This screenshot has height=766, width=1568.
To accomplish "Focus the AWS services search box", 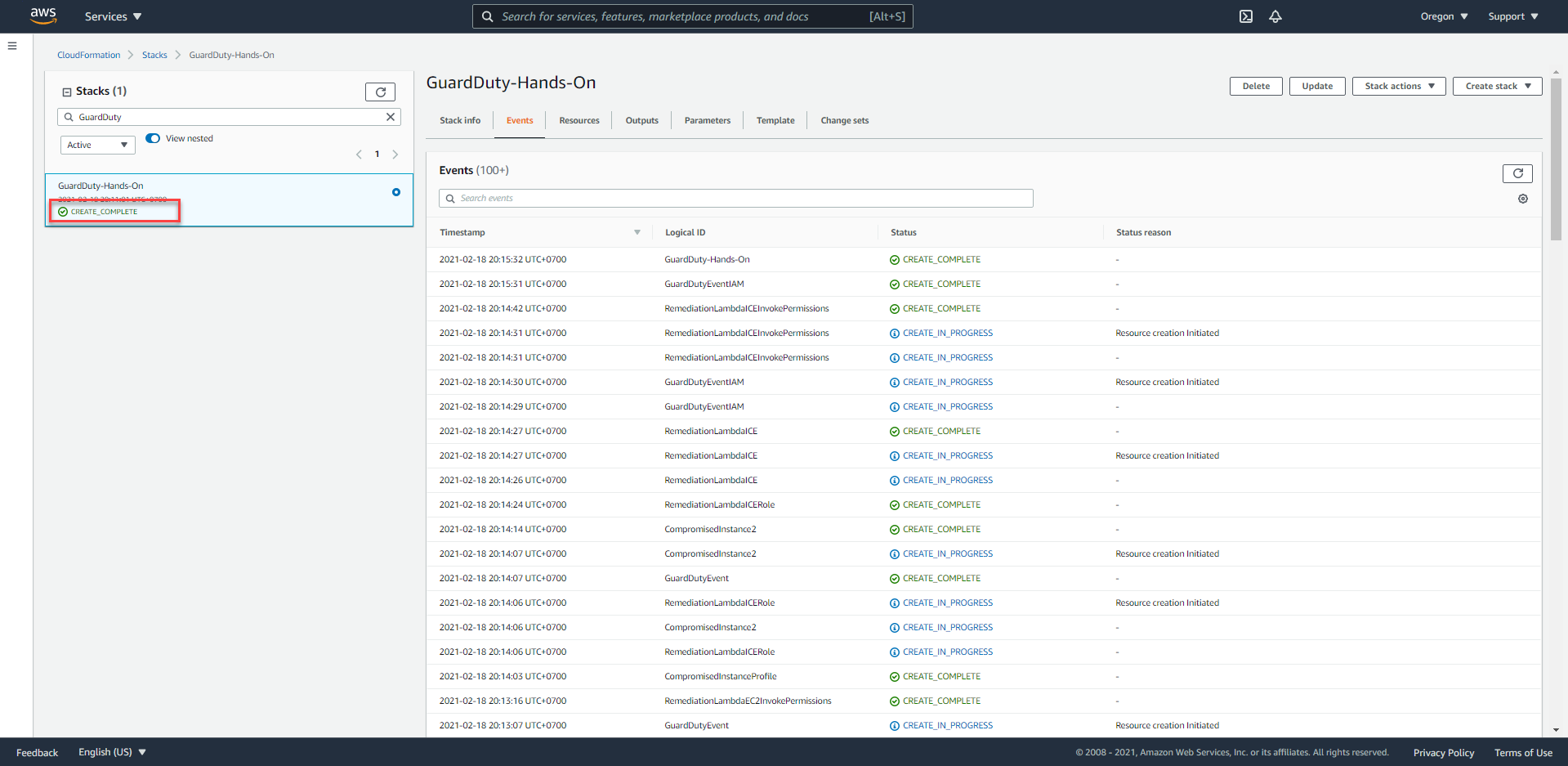I will pos(693,16).
